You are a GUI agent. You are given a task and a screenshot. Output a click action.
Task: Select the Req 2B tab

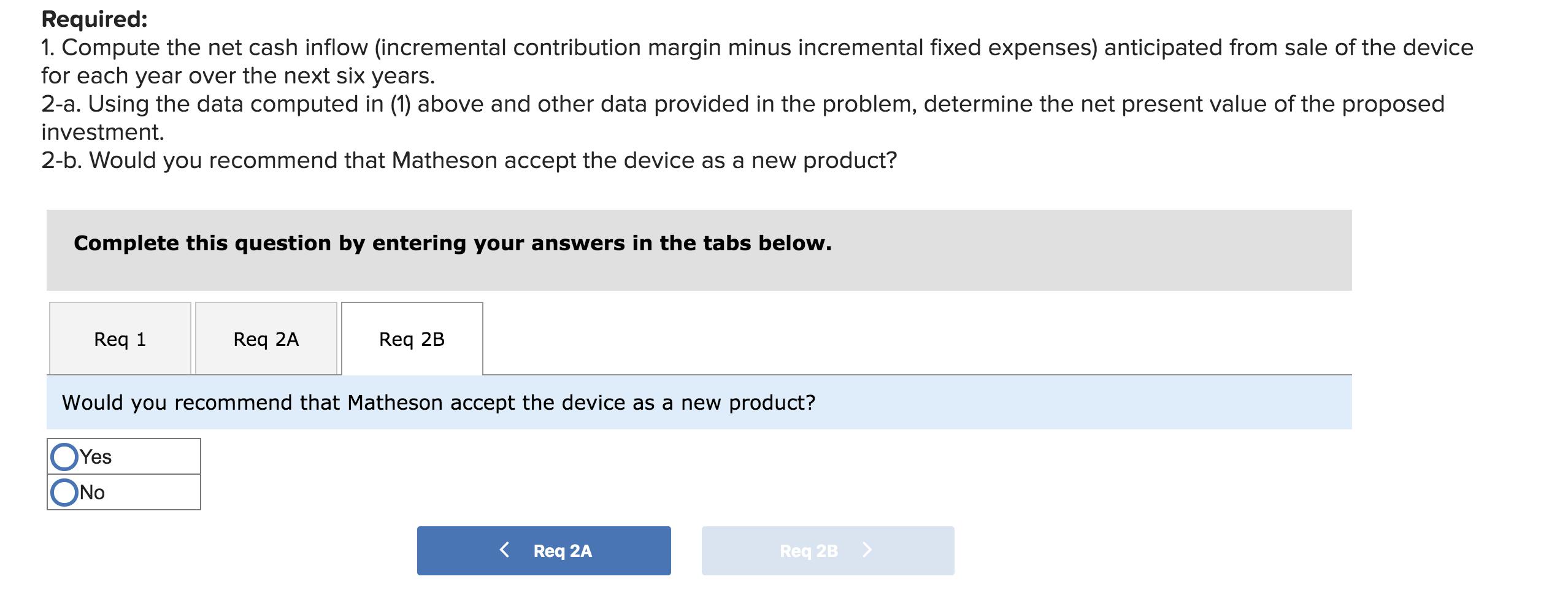[412, 338]
